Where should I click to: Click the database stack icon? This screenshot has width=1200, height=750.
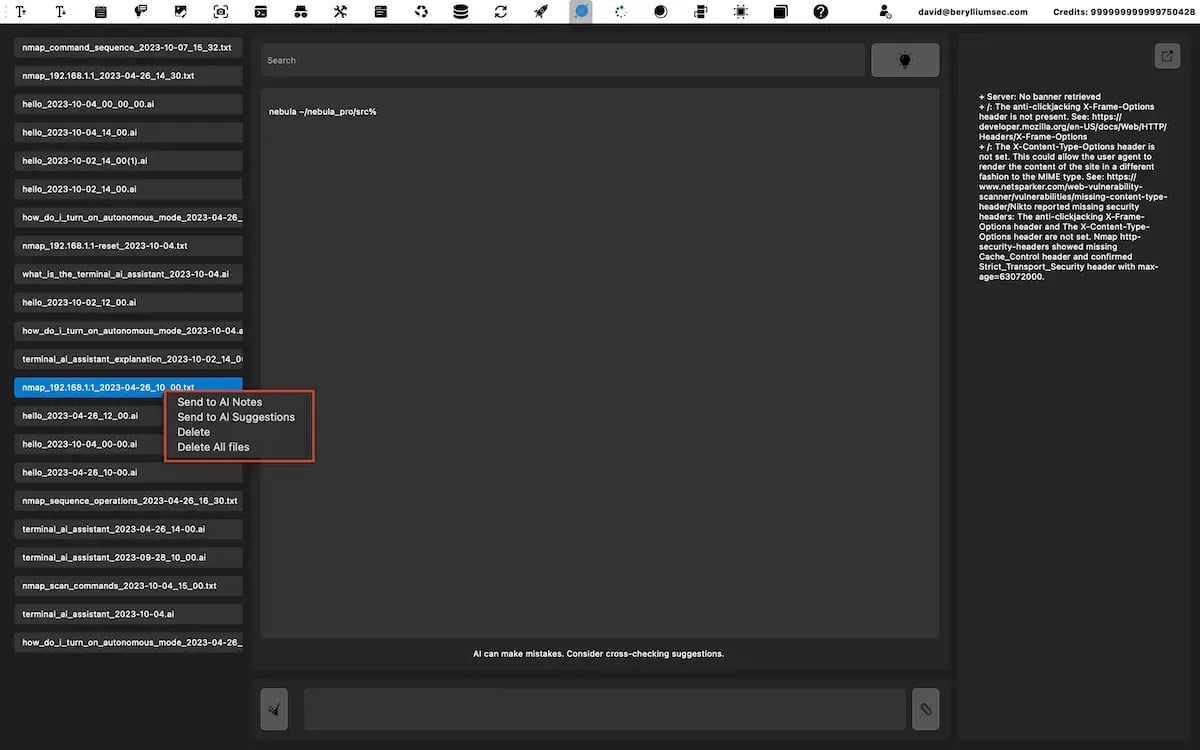(460, 12)
